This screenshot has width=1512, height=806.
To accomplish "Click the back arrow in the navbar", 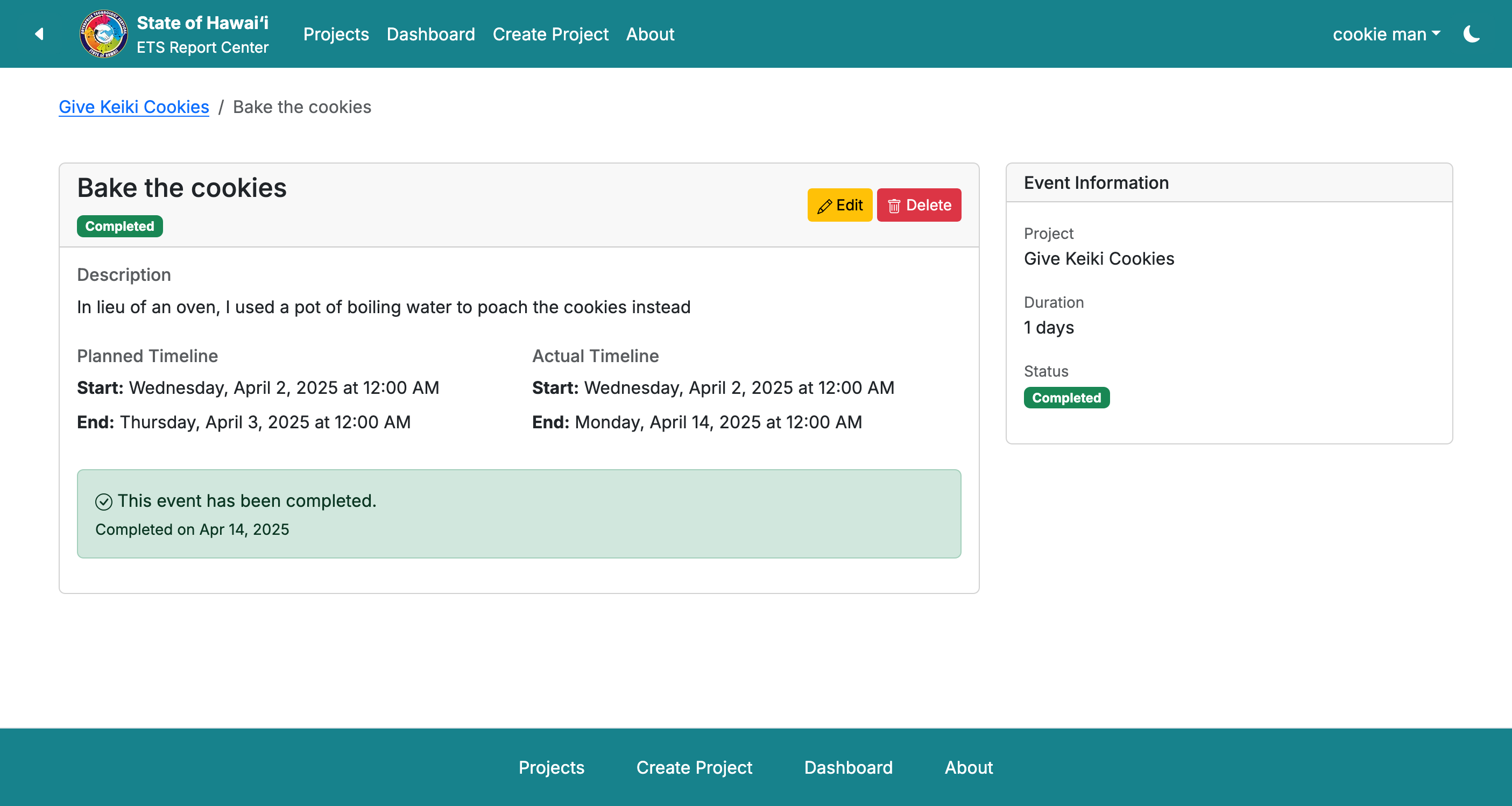I will coord(39,33).
